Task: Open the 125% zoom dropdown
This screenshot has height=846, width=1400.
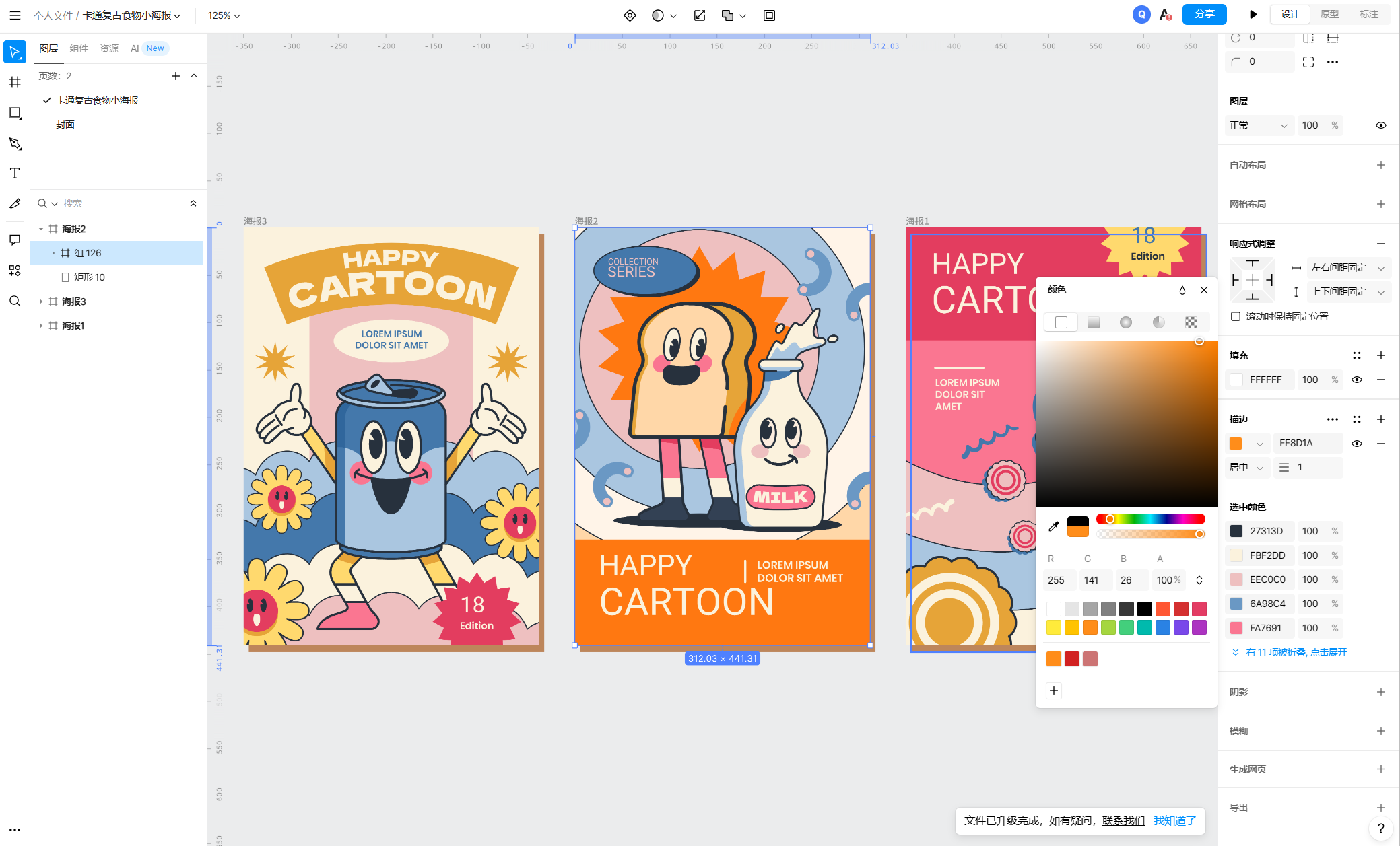Action: (x=224, y=15)
